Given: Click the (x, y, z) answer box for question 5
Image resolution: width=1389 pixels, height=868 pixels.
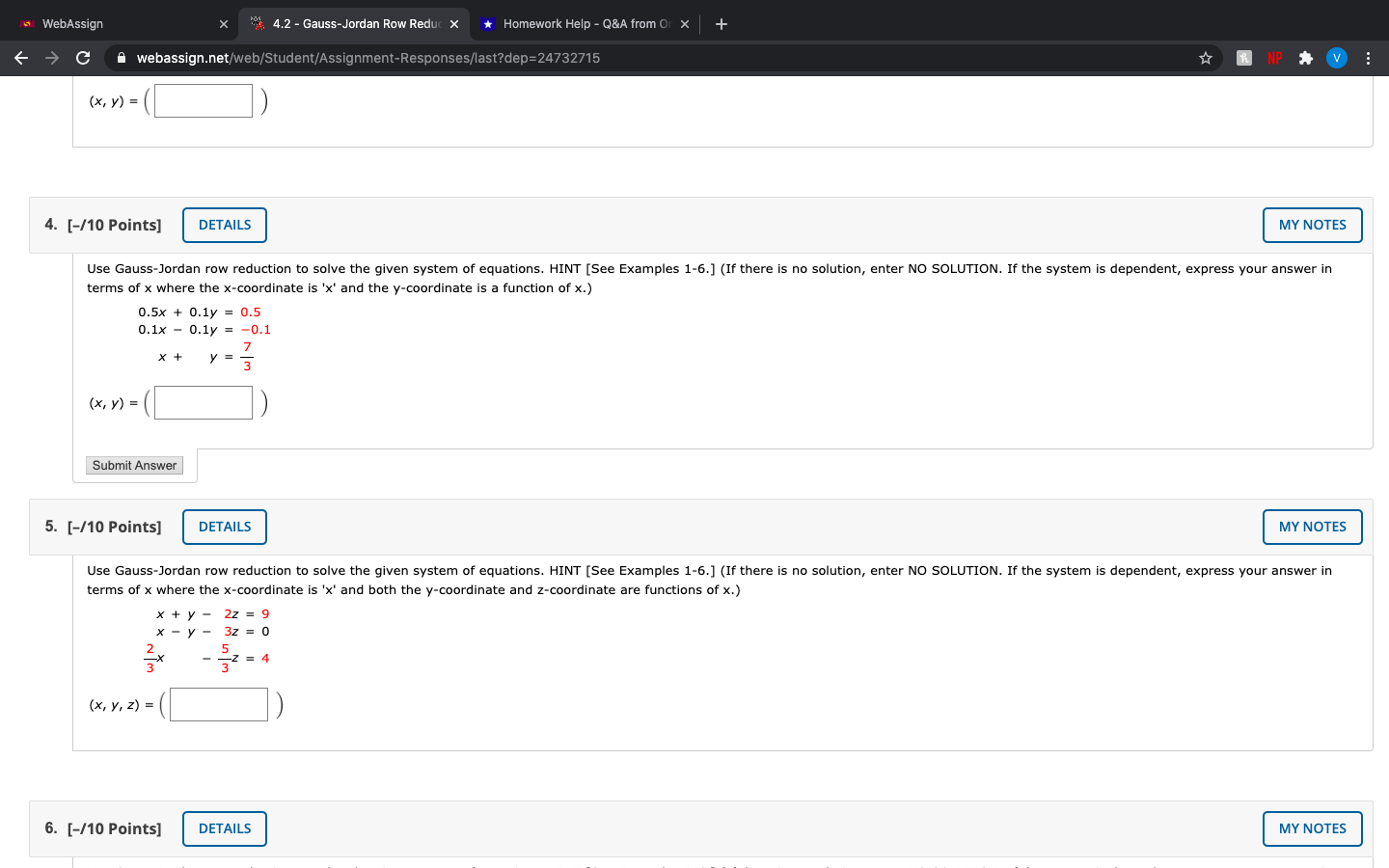Looking at the screenshot, I should click(219, 705).
